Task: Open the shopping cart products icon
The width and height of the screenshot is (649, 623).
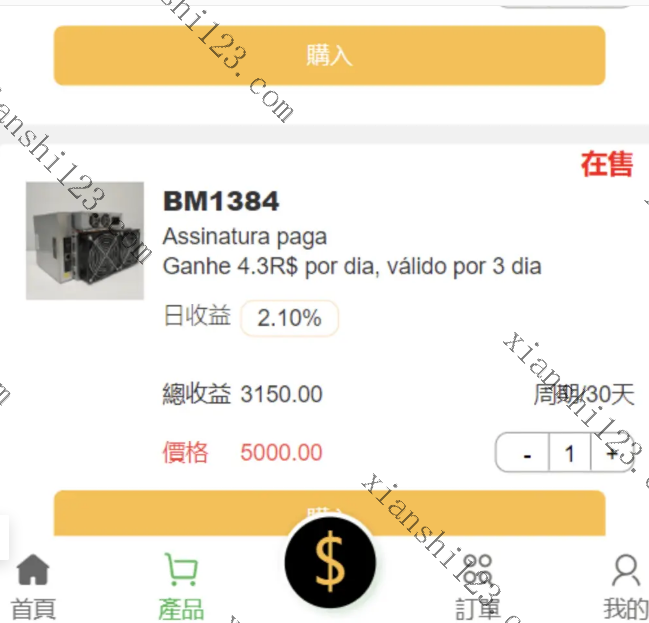Action: click(181, 569)
